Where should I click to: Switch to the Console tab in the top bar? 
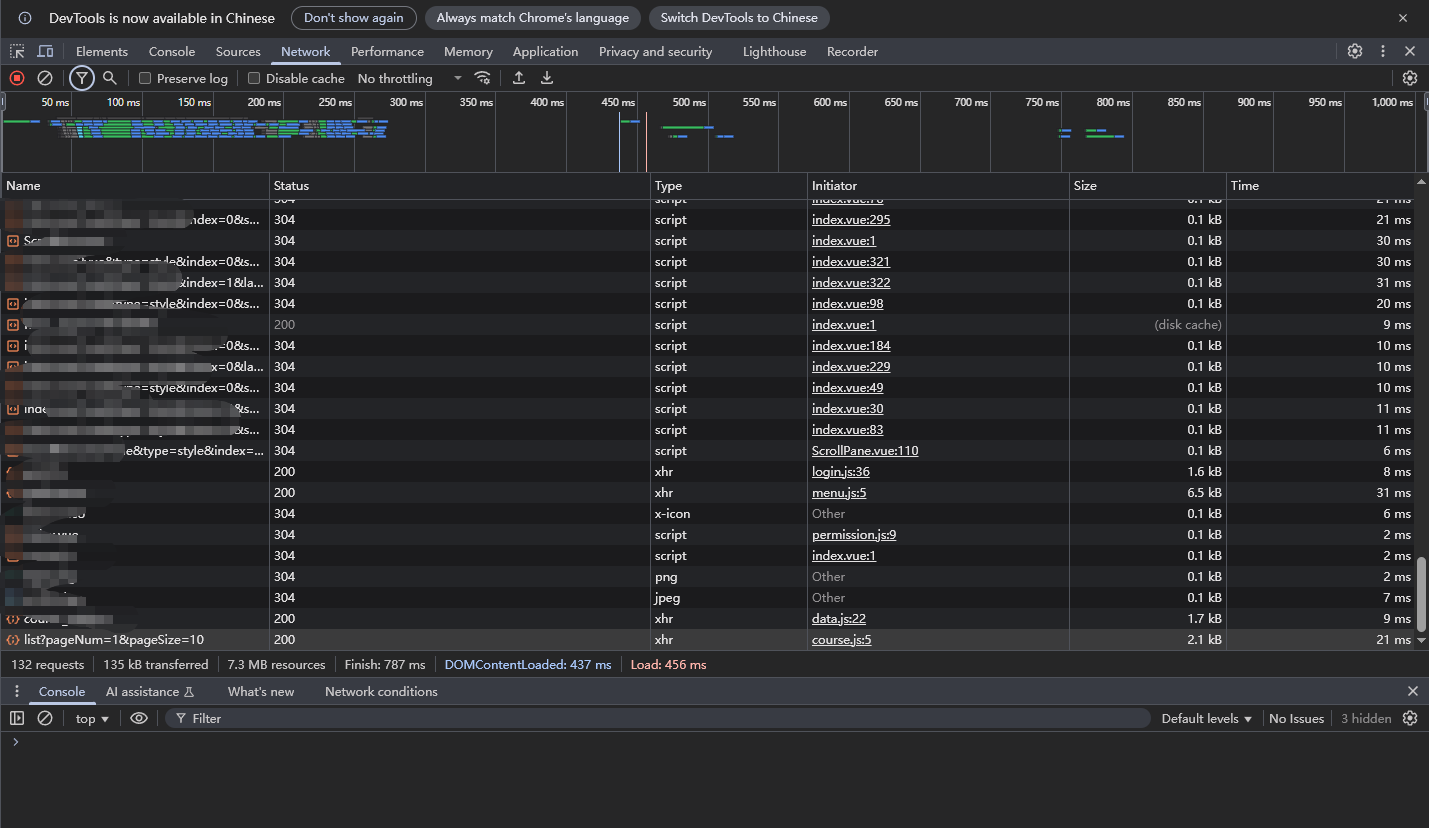pos(172,51)
